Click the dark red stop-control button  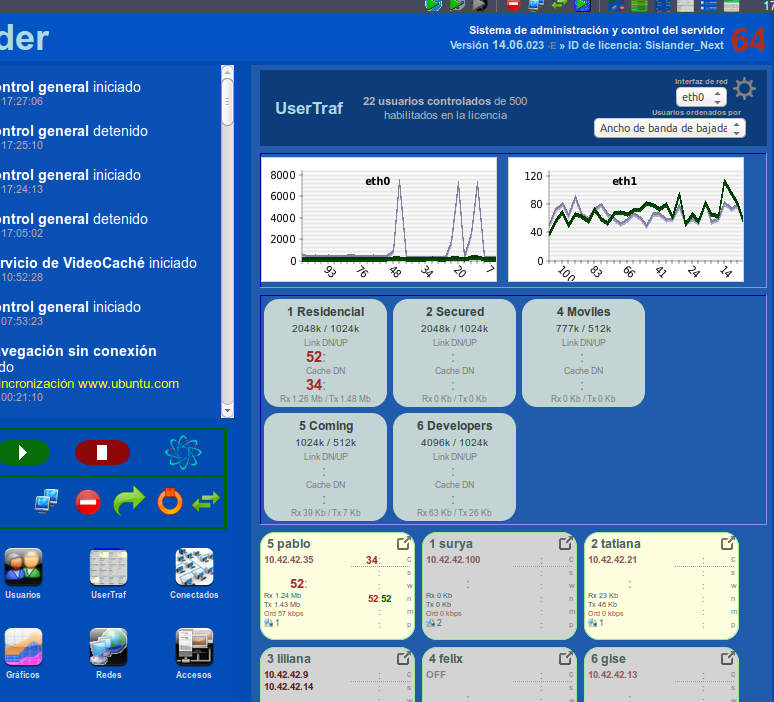pyautogui.click(x=102, y=452)
